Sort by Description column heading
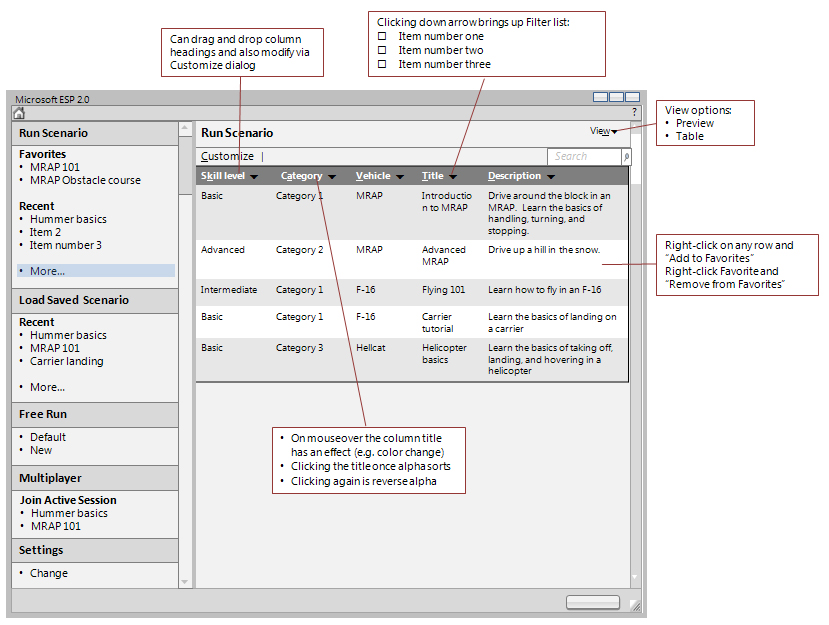 pyautogui.click(x=514, y=176)
